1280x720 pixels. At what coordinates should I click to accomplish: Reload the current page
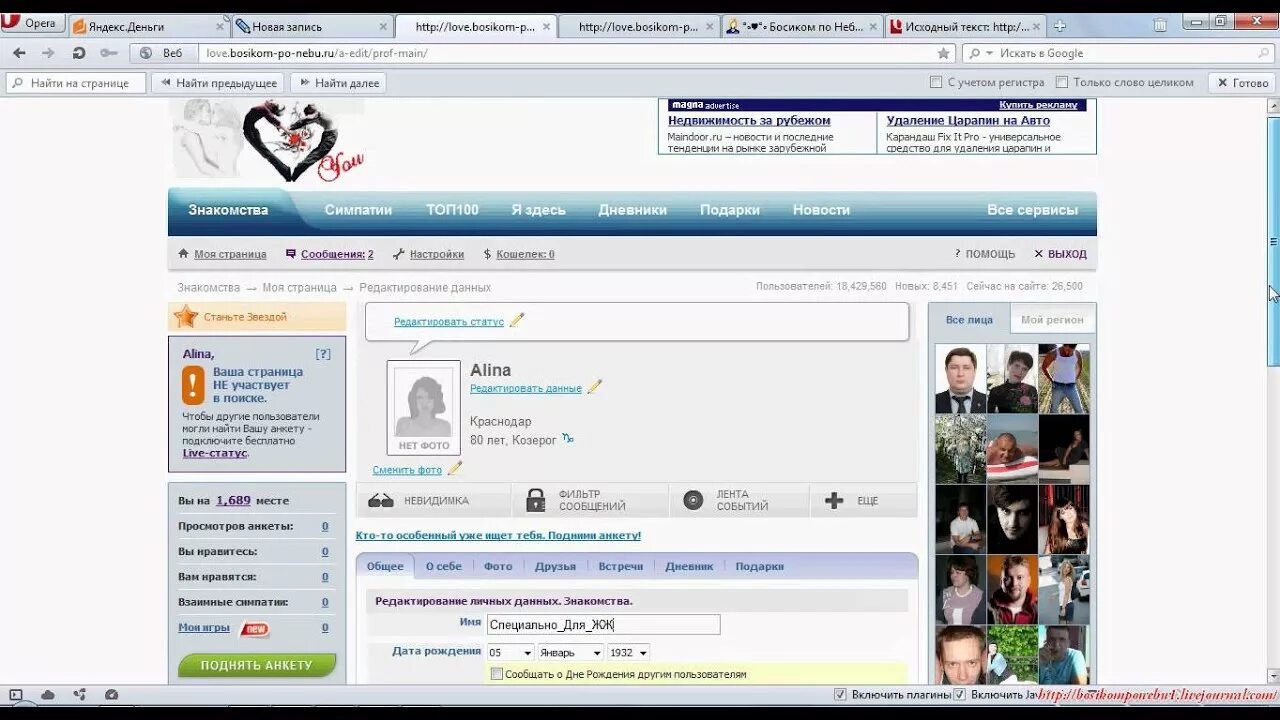pyautogui.click(x=79, y=53)
